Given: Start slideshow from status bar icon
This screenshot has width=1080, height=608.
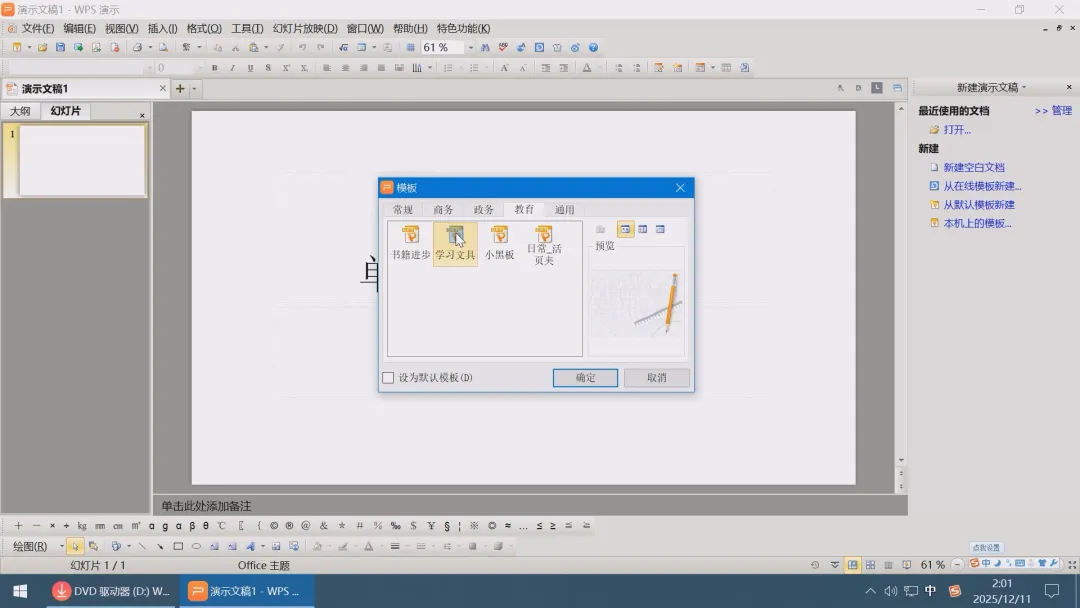Looking at the screenshot, I should [x=906, y=565].
